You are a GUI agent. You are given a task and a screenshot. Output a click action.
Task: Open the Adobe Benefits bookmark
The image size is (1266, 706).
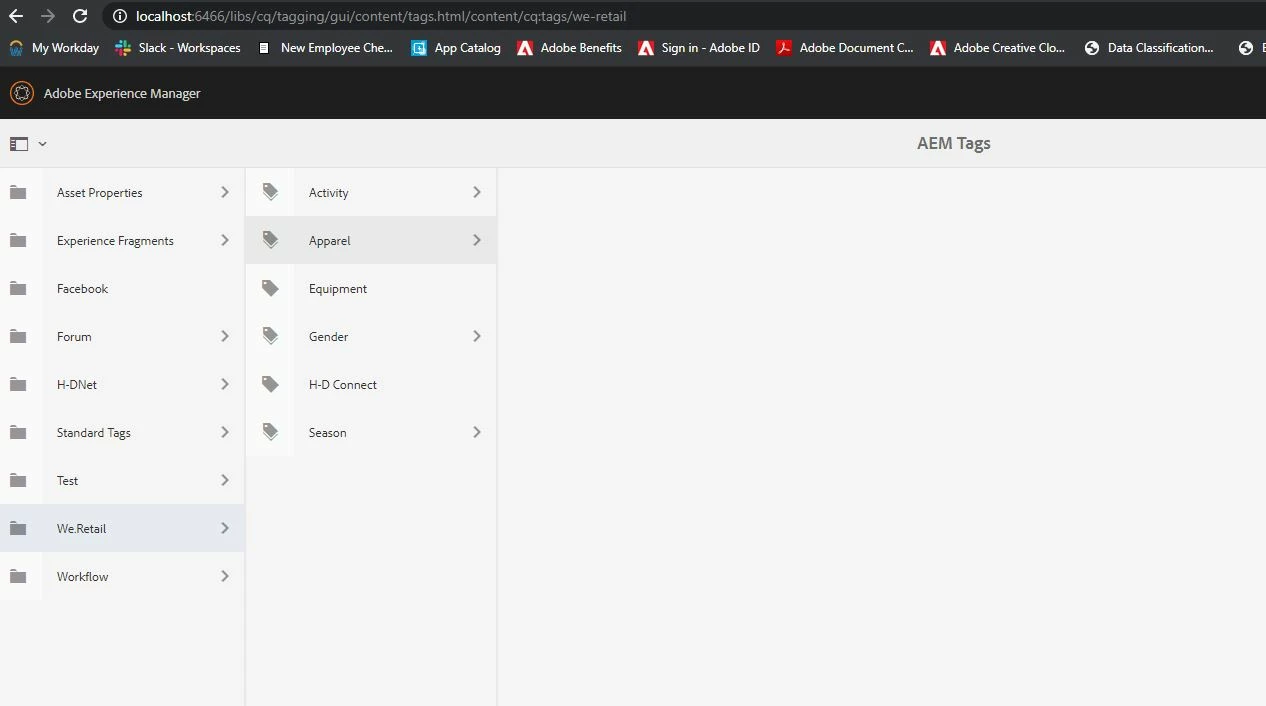click(x=569, y=48)
